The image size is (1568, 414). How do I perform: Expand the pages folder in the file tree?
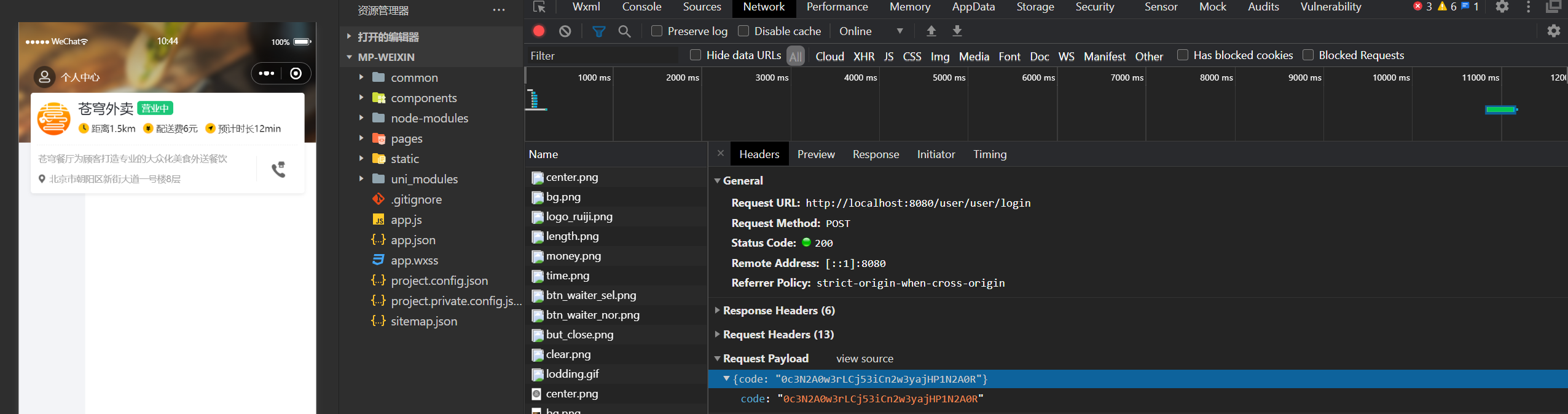[x=406, y=138]
